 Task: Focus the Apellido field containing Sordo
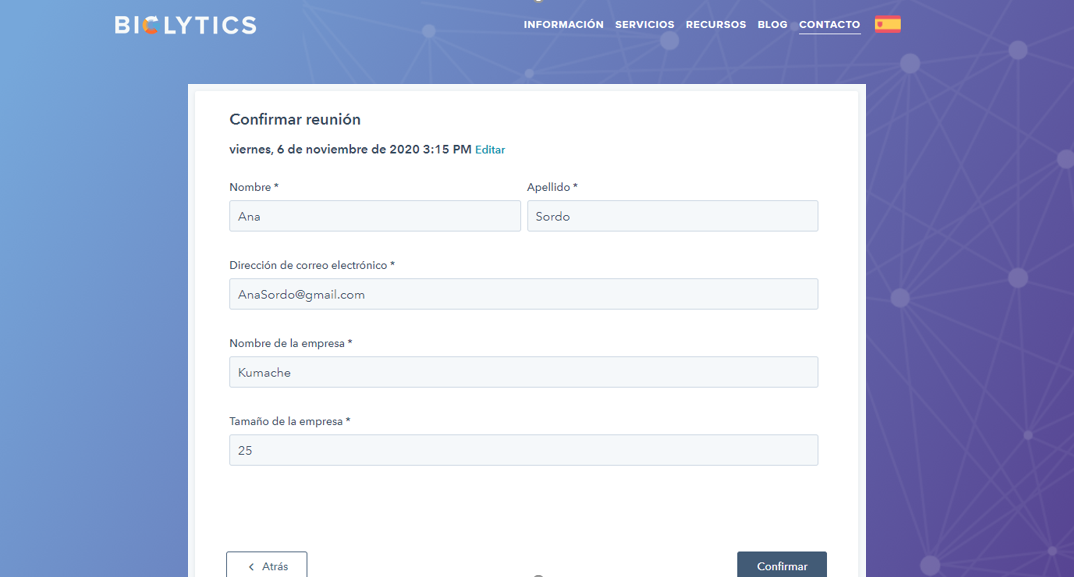coord(673,216)
